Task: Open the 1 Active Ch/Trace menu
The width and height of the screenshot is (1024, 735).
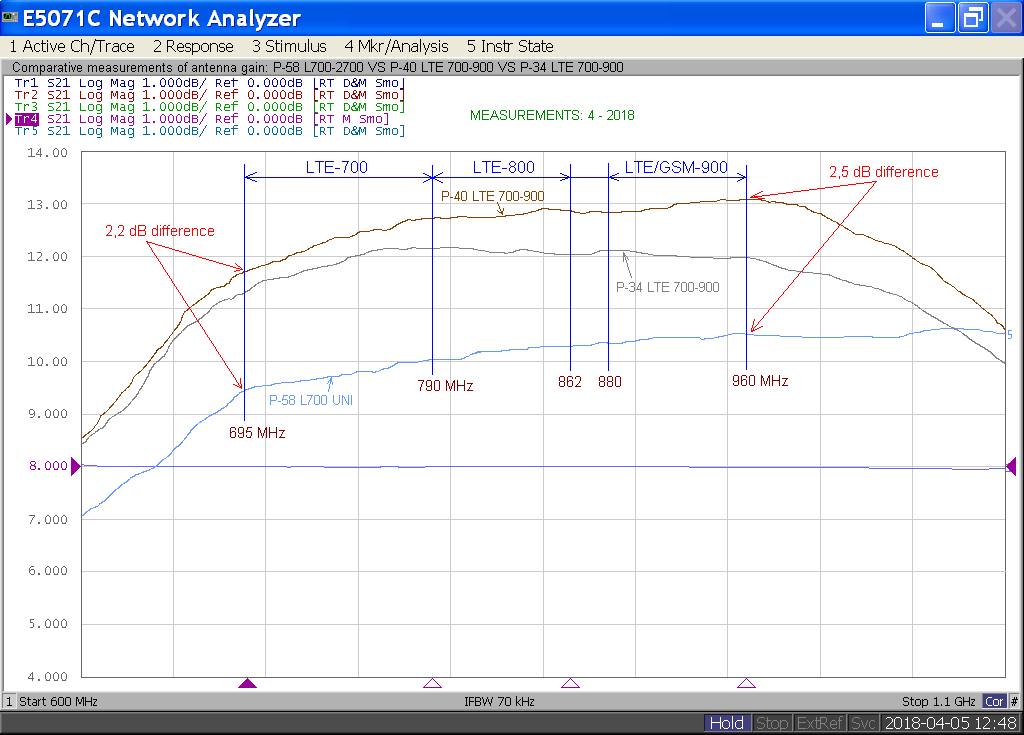Action: [71, 46]
